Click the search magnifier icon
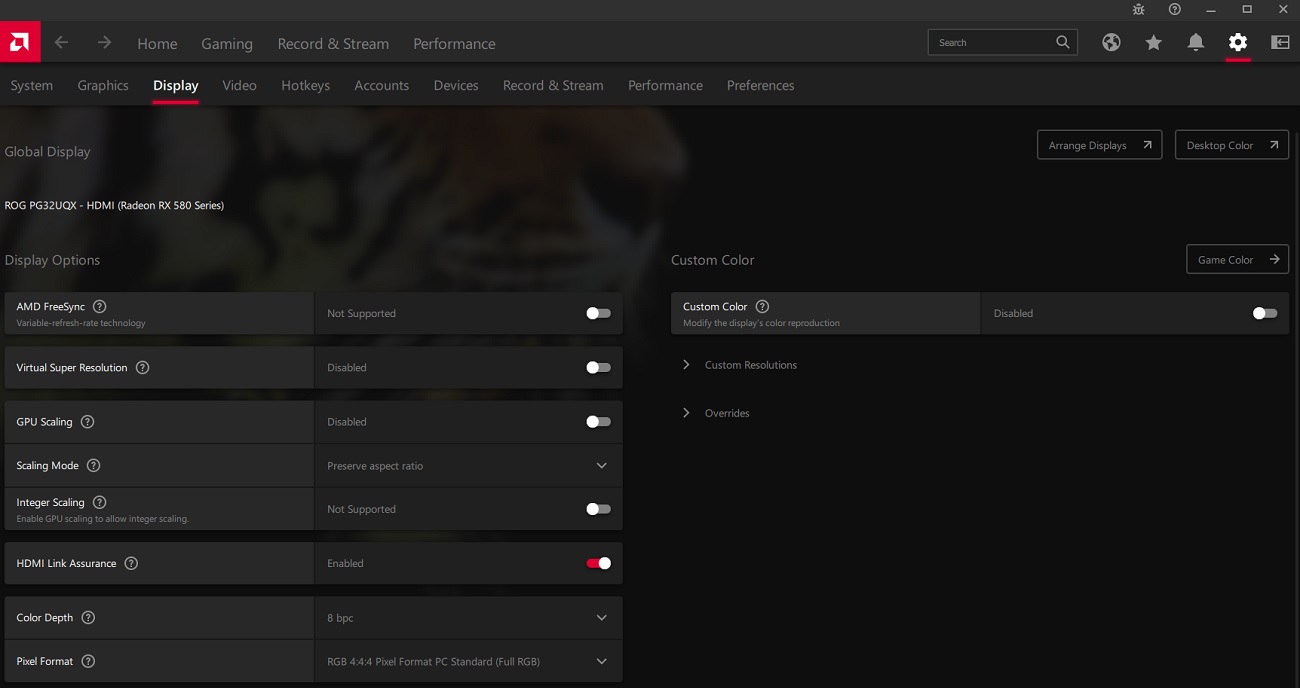Image resolution: width=1300 pixels, height=688 pixels. pyautogui.click(x=1063, y=42)
